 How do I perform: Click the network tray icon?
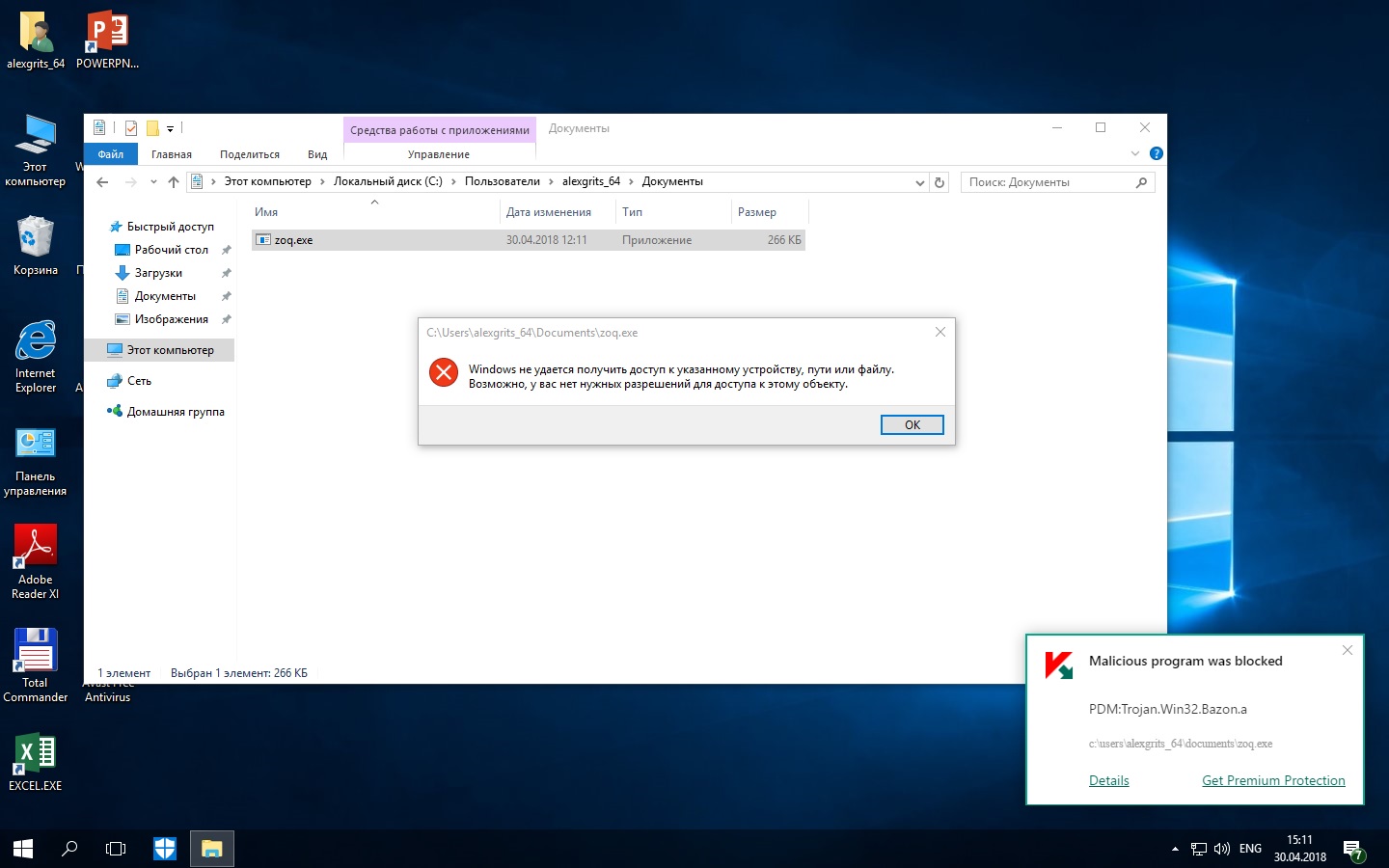pos(1199,849)
